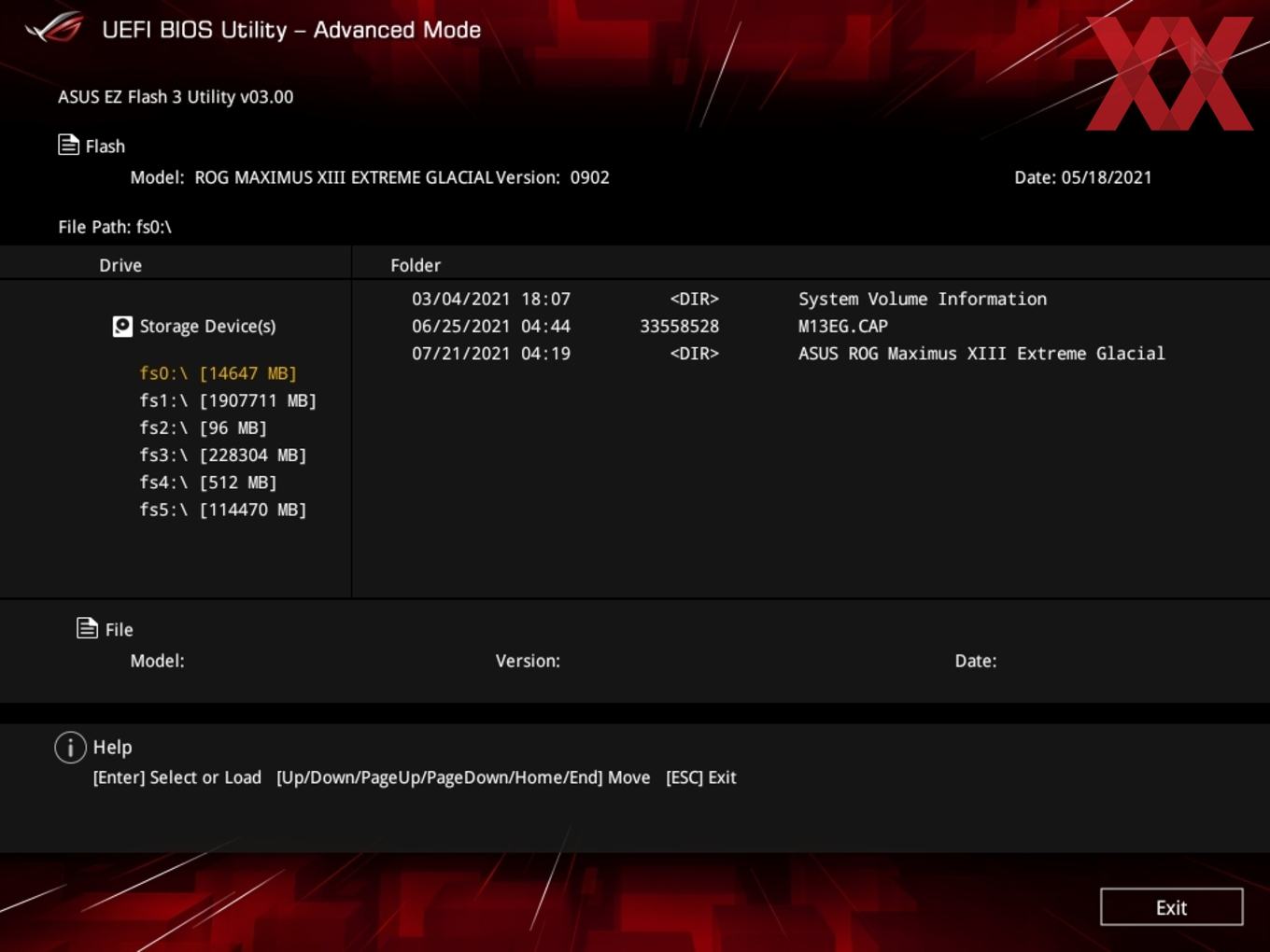Click the File section Date: label
Viewport: 1270px width, 952px height.
pos(976,661)
